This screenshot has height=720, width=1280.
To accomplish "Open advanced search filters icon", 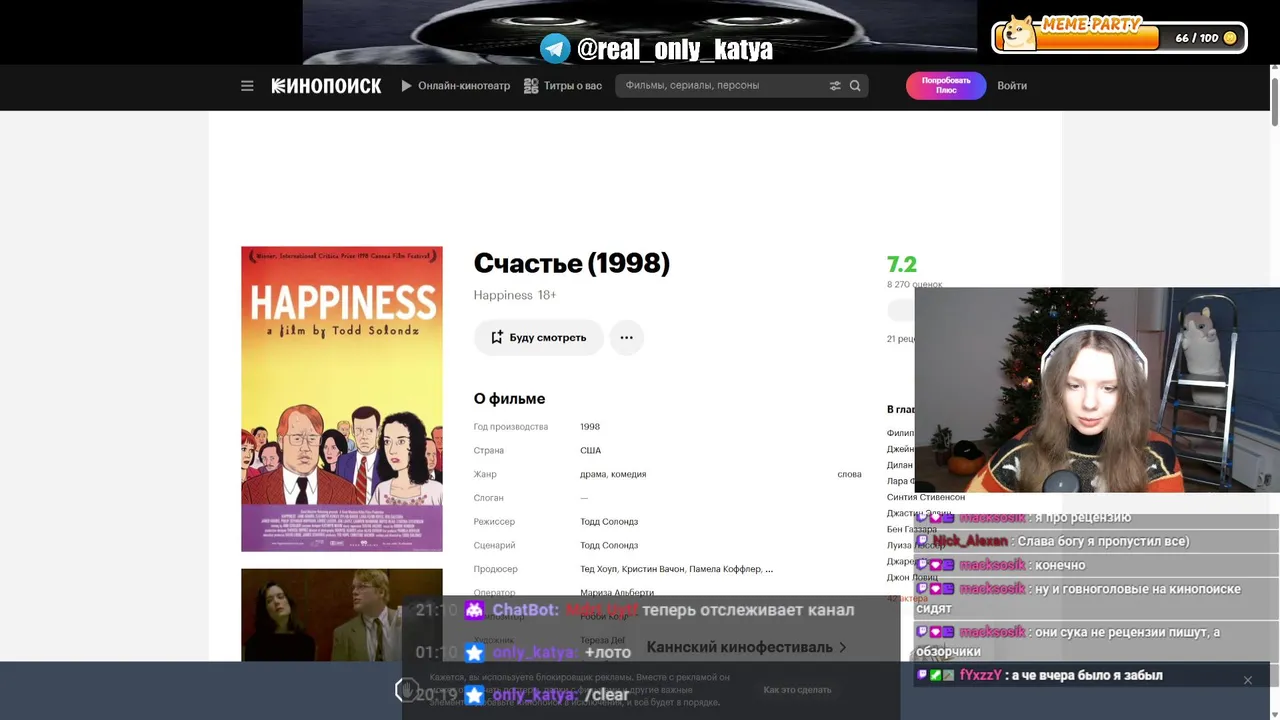I will pyautogui.click(x=835, y=86).
